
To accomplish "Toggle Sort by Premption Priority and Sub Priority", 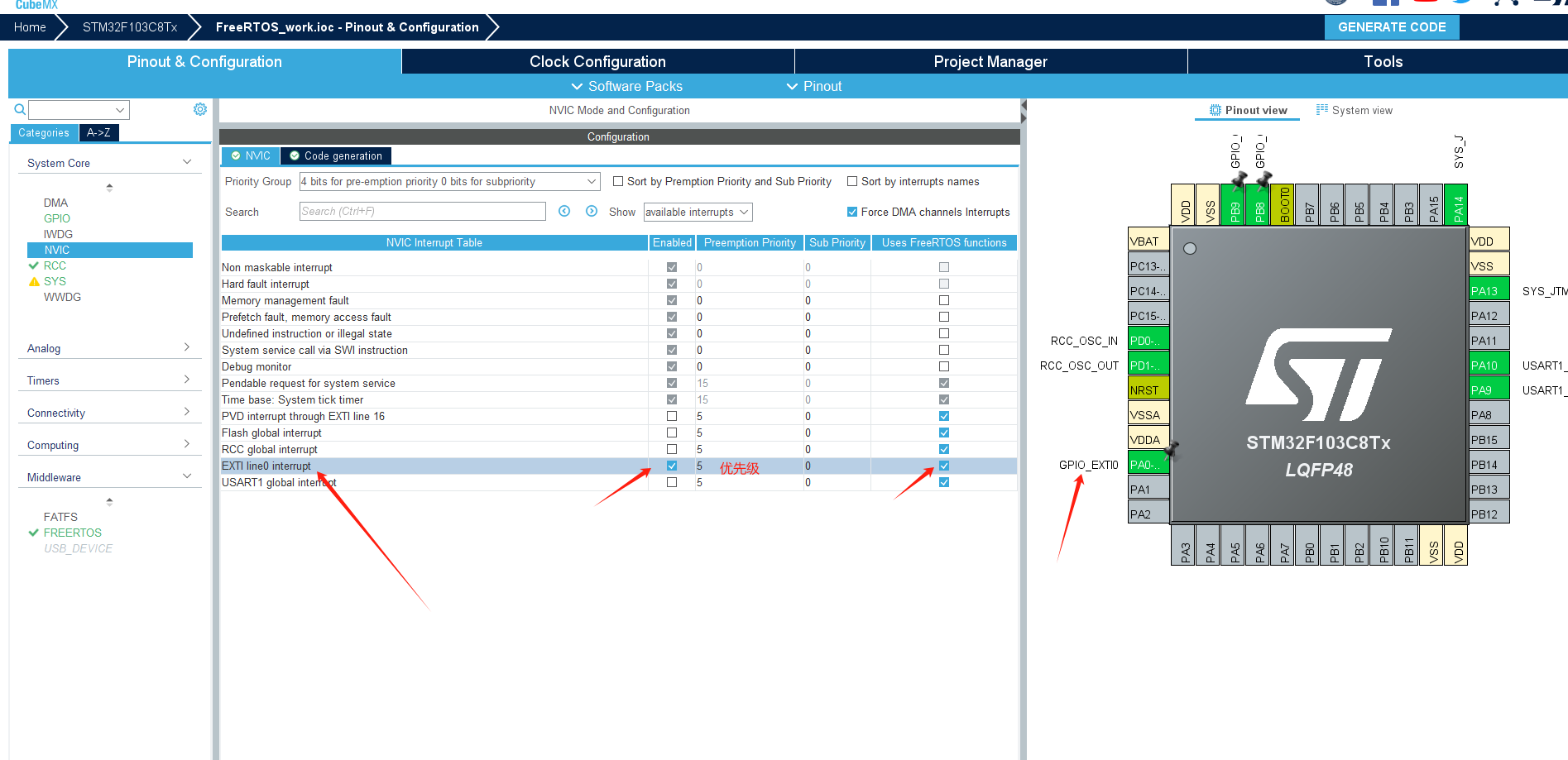I will click(x=618, y=181).
